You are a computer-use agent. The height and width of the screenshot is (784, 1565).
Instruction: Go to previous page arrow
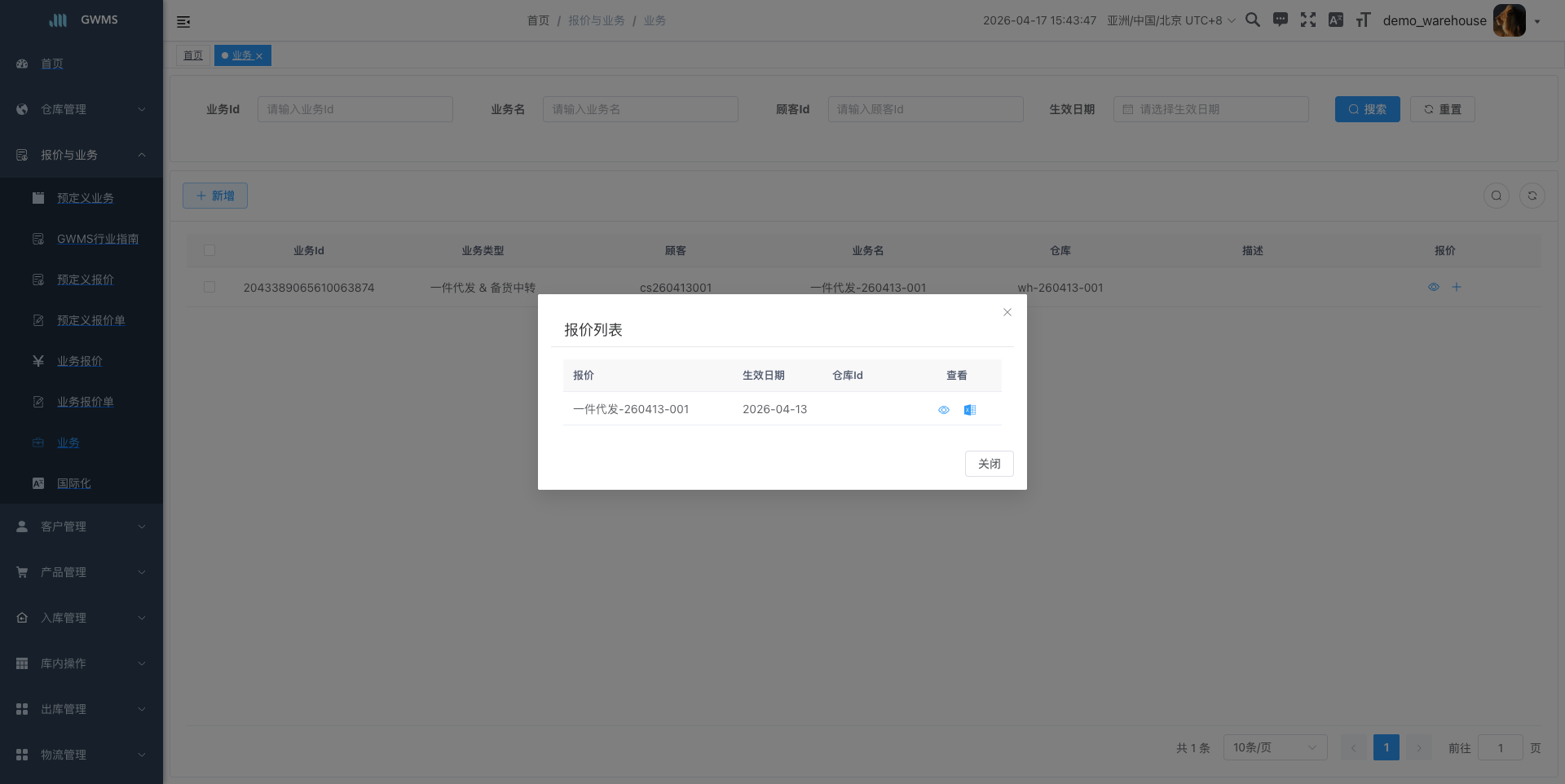pyautogui.click(x=1354, y=747)
